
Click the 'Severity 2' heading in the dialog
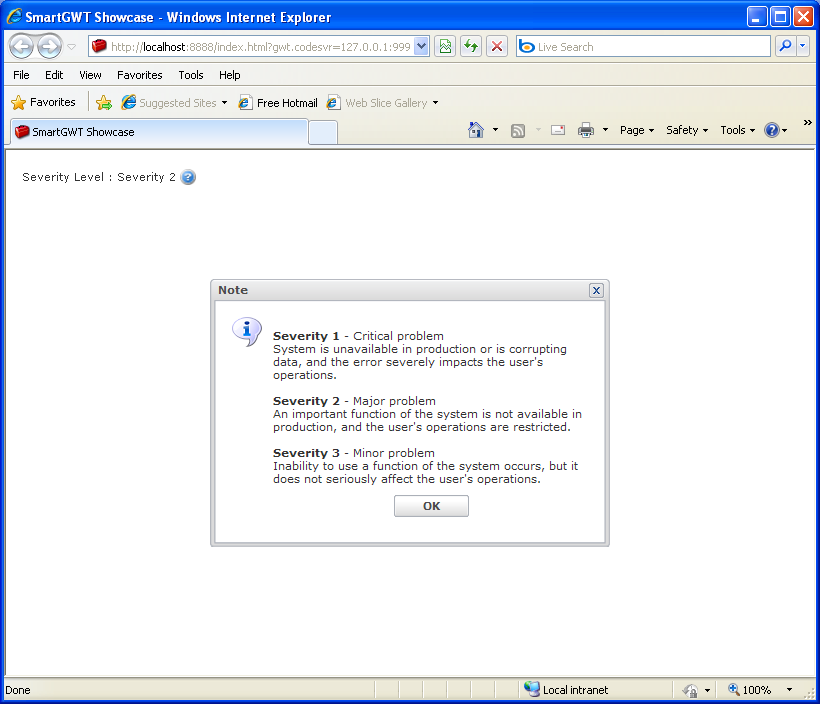point(306,401)
